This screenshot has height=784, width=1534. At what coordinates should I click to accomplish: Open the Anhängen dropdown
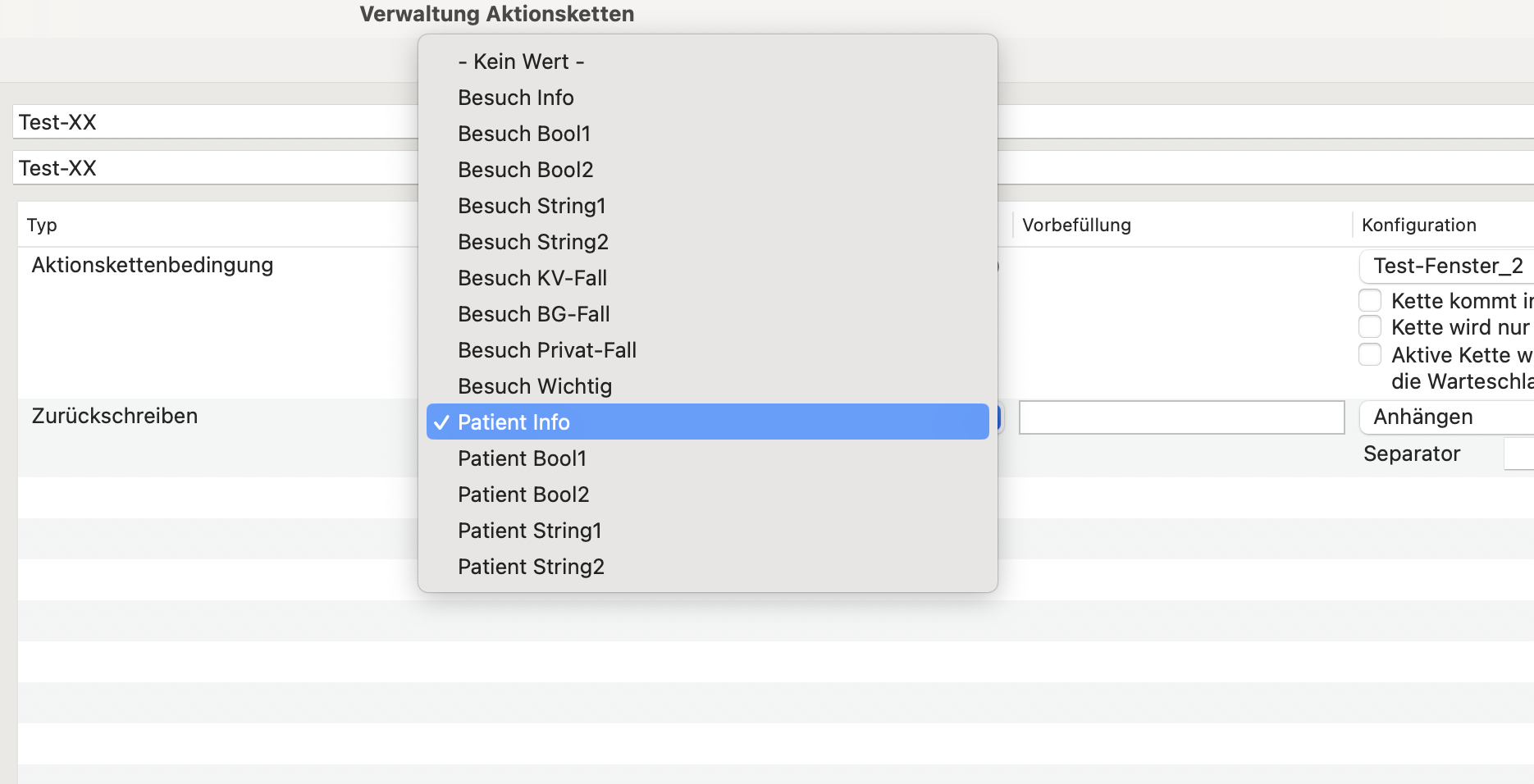[1447, 417]
